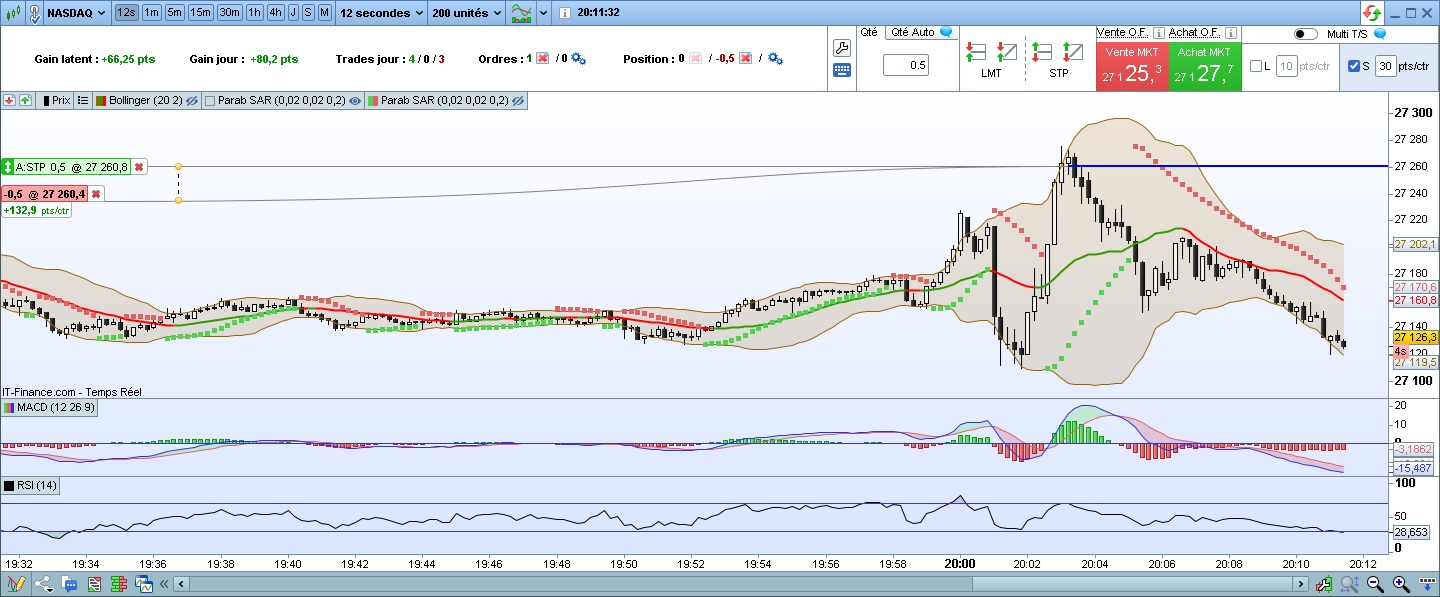Screen dimensions: 1440x597
Task: Click the Multi T/S help bubble
Action: (1380, 33)
